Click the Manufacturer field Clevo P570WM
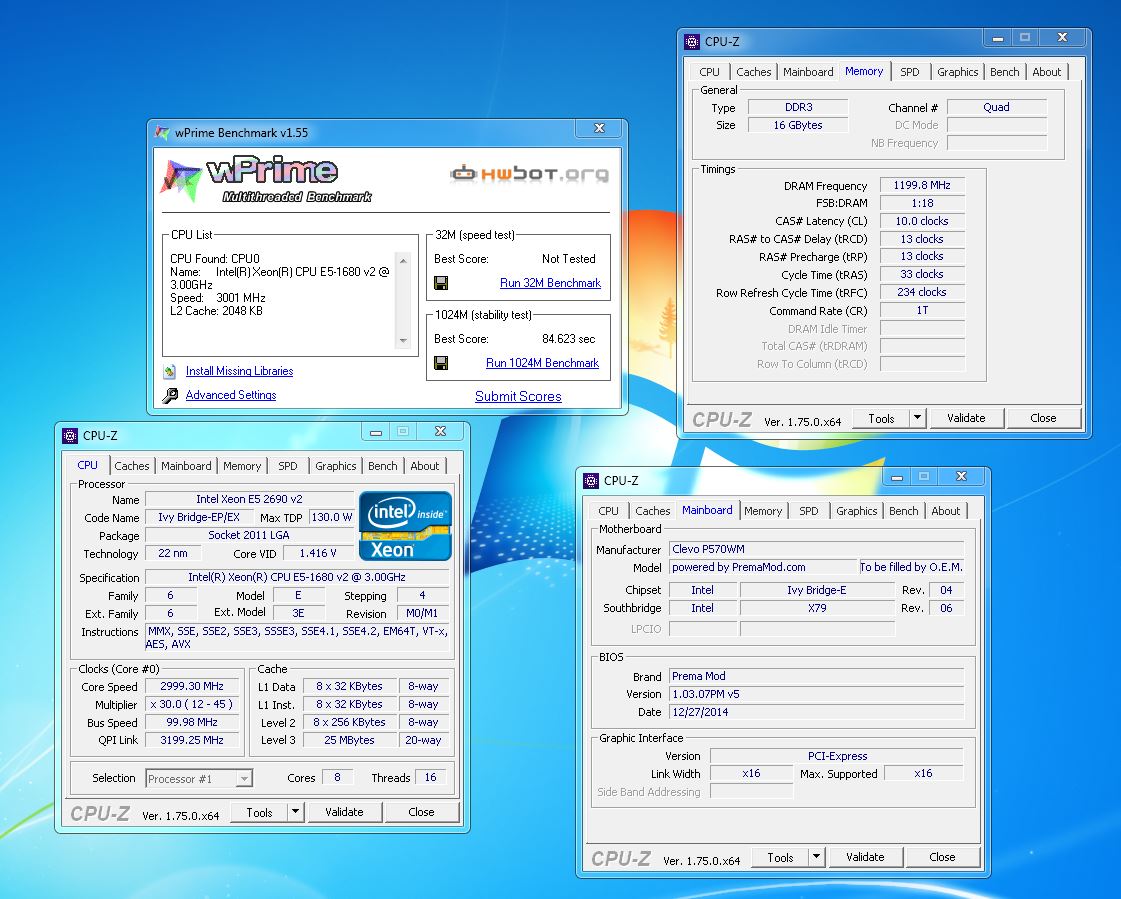Viewport: 1121px width, 899px height. tap(816, 550)
